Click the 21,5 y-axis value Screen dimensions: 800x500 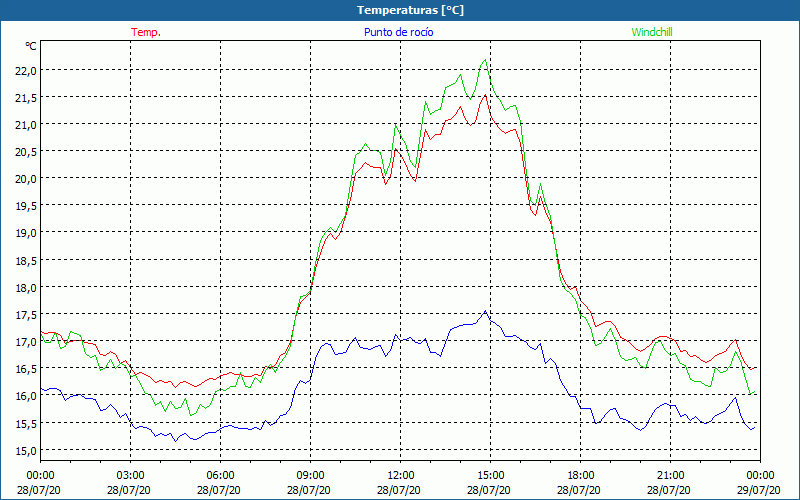[27, 97]
